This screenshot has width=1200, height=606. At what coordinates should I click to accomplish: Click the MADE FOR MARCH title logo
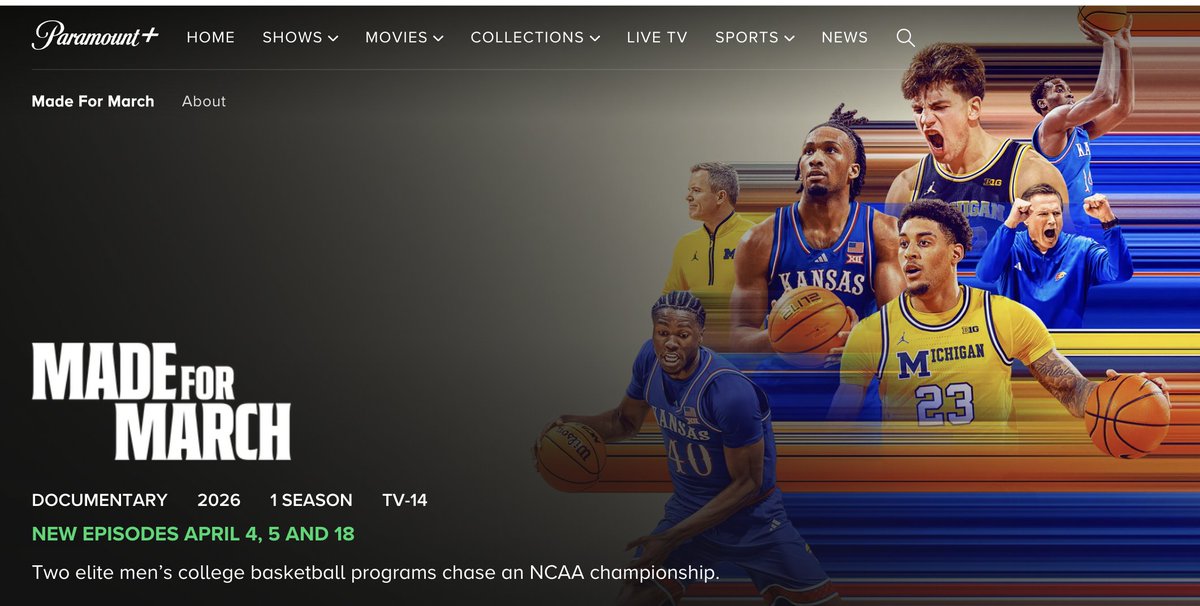coord(161,400)
